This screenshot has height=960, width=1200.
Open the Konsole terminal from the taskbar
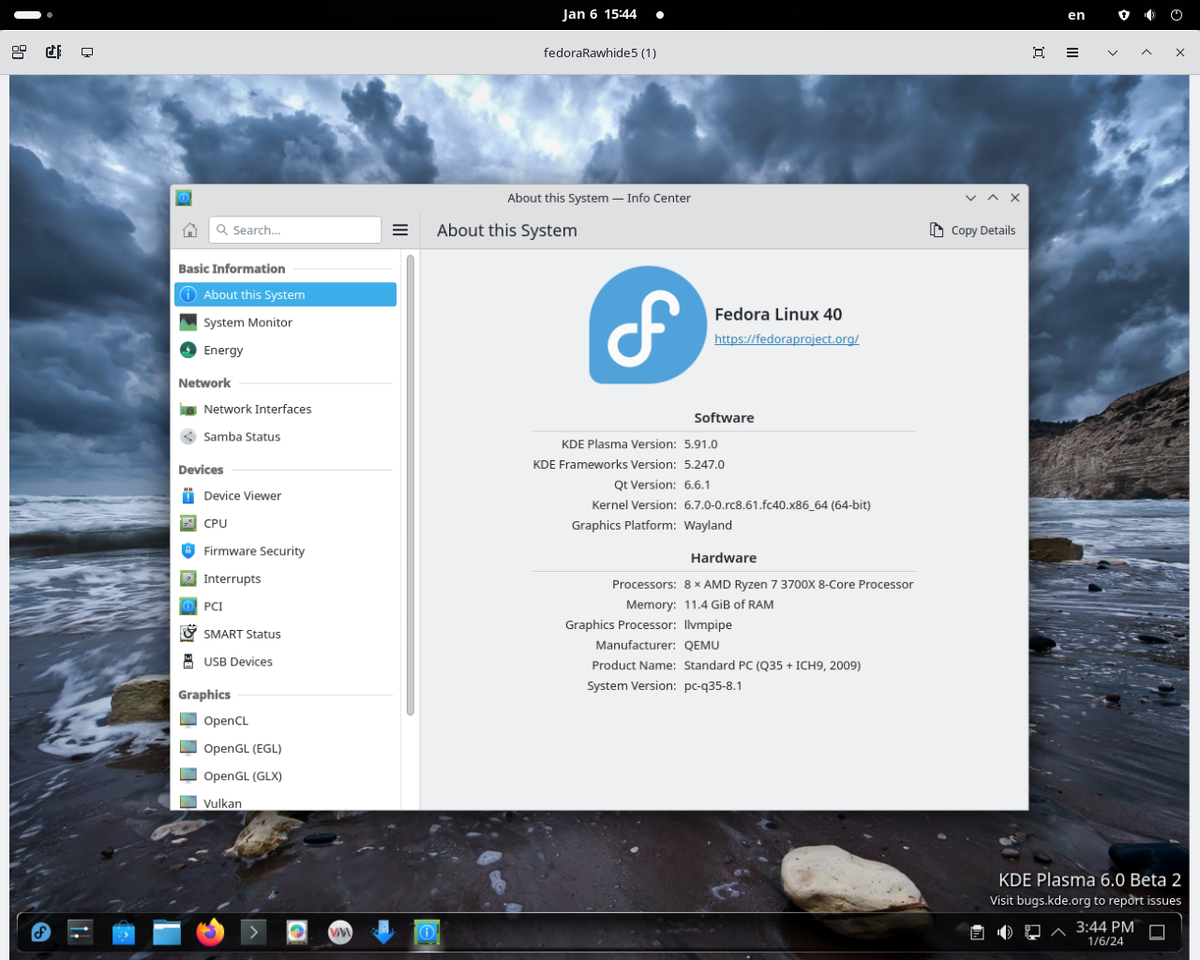253,933
